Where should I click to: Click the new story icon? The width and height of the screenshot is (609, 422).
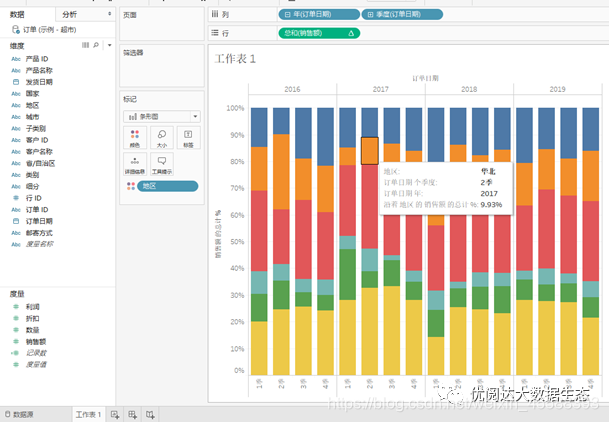tap(150, 415)
